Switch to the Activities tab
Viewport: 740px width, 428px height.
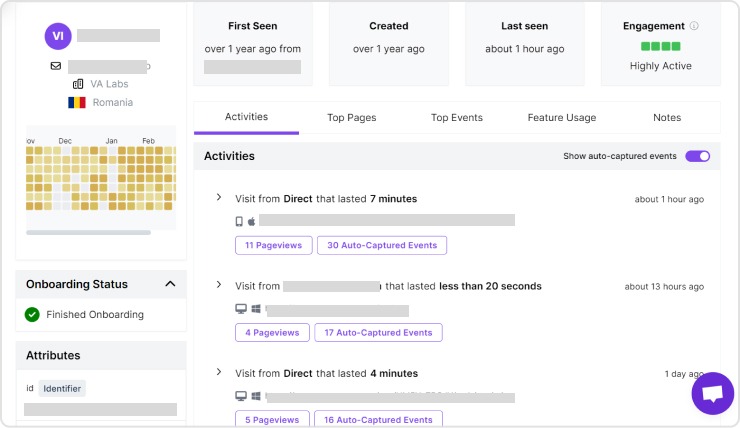[246, 117]
